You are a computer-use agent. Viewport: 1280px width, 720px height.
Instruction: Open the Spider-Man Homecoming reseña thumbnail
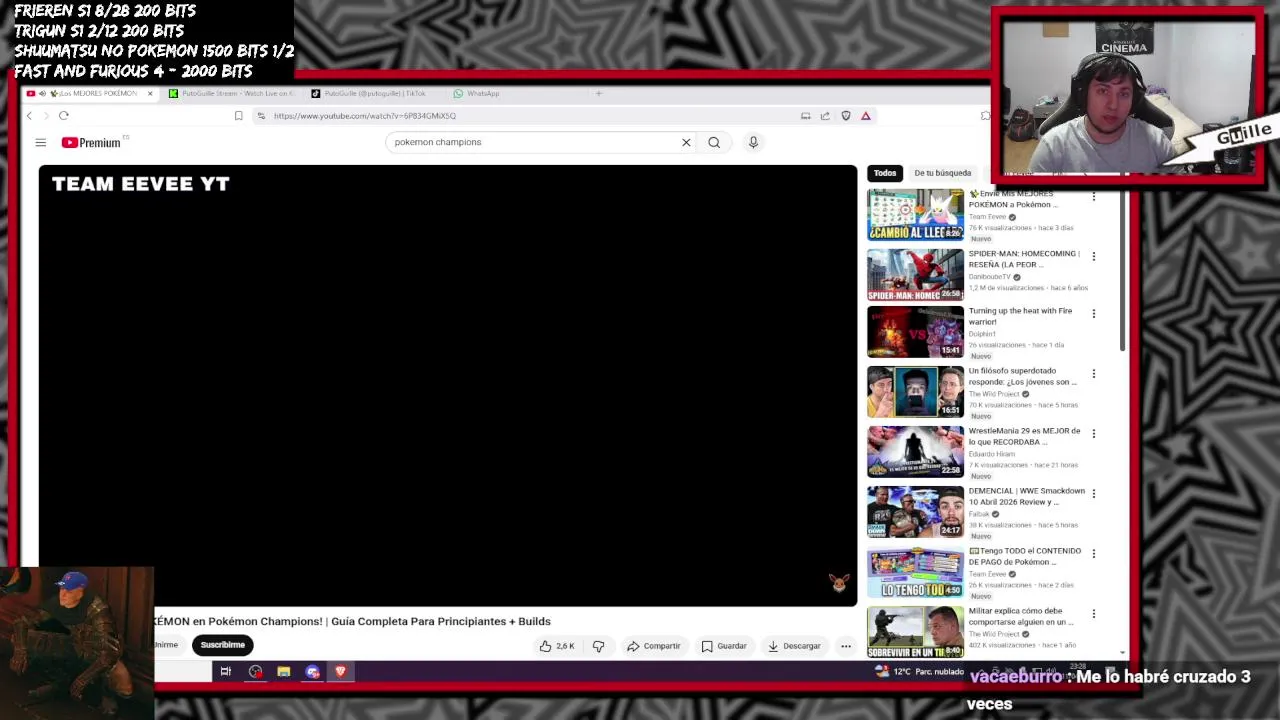pos(915,275)
